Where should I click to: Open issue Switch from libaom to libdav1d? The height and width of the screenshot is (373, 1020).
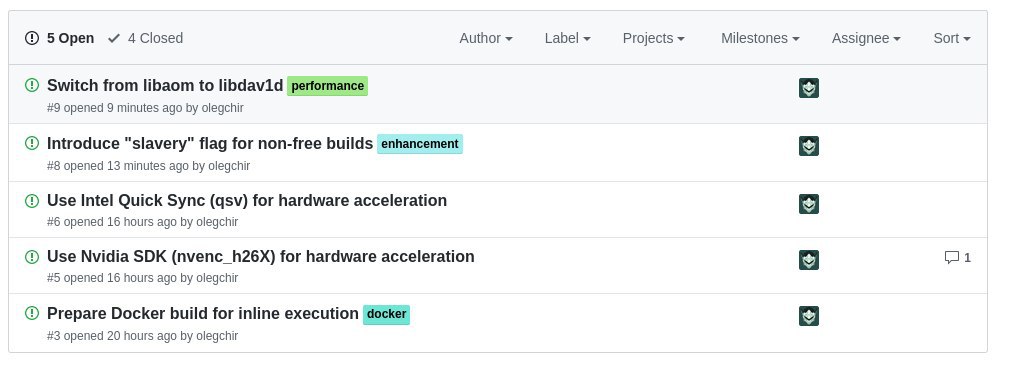(165, 85)
